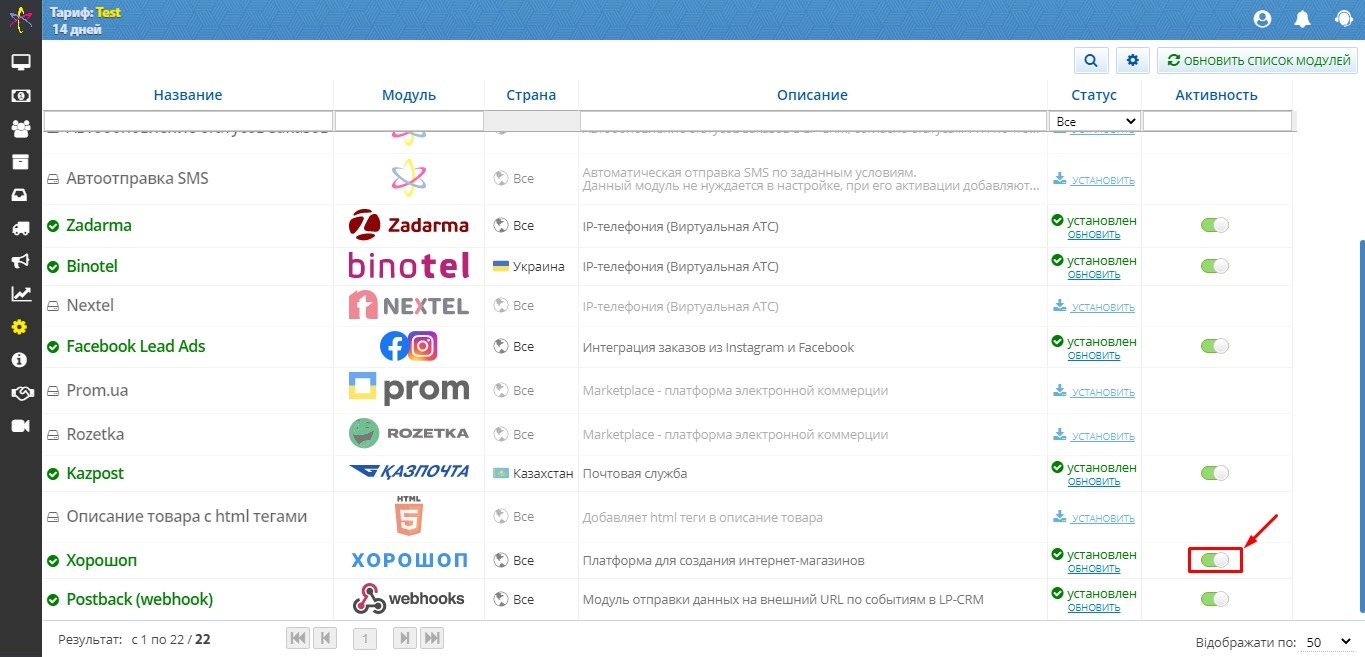Image resolution: width=1365 pixels, height=657 pixels.
Task: Click the LP-CRM logo in top-left corner
Action: (20, 18)
